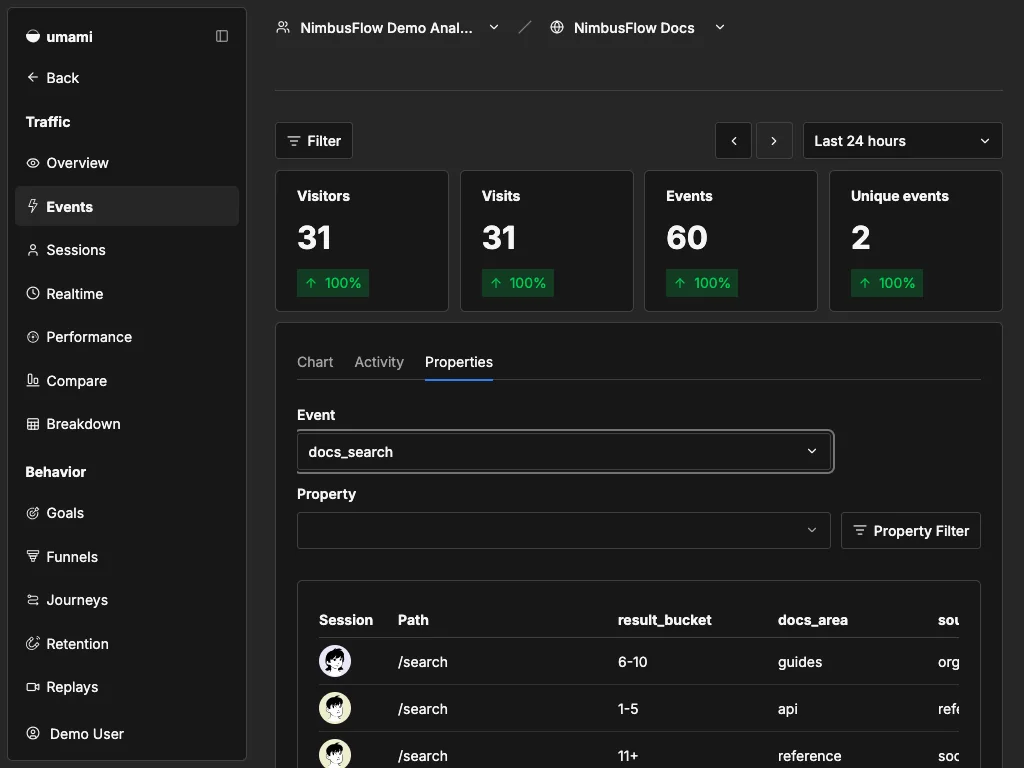The width and height of the screenshot is (1024, 768).
Task: Expand the docs_search Event dropdown
Action: coord(565,451)
